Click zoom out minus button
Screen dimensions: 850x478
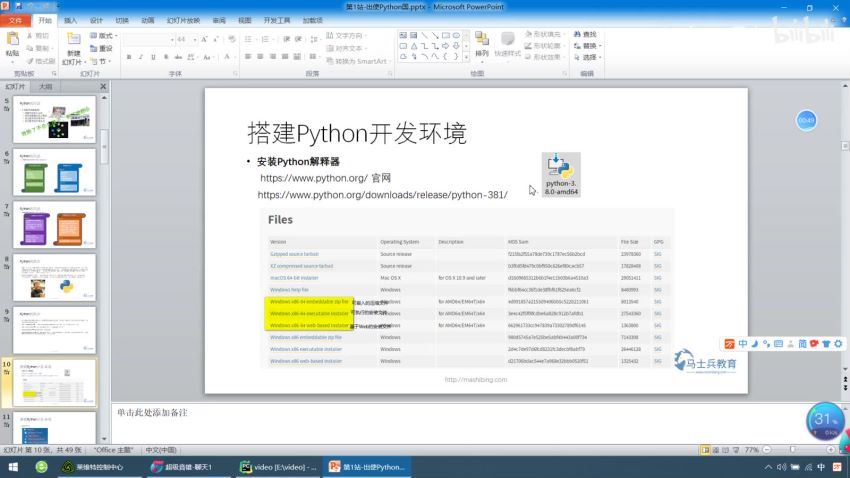767,450
